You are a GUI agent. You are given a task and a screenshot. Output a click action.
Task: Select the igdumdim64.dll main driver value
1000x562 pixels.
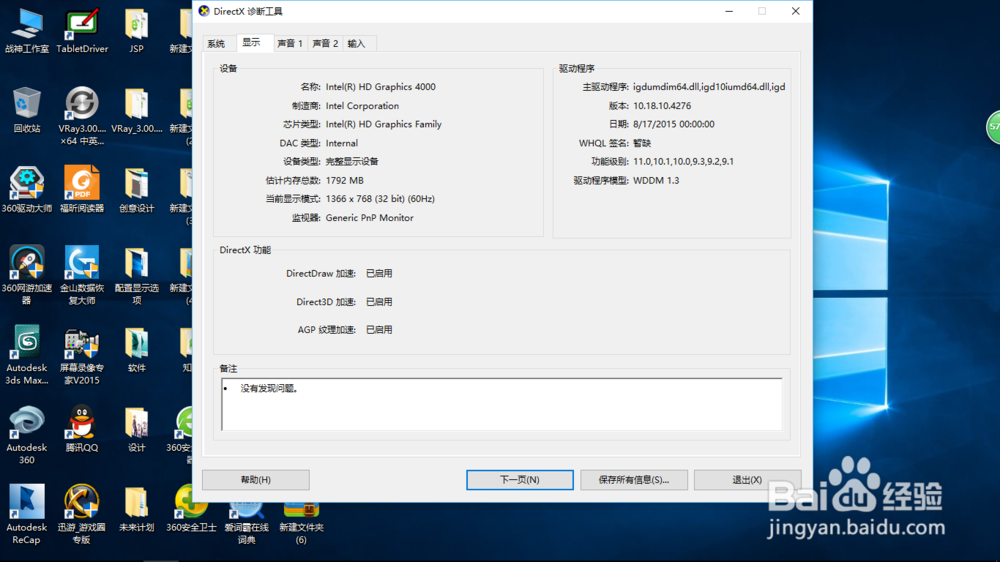pos(709,87)
